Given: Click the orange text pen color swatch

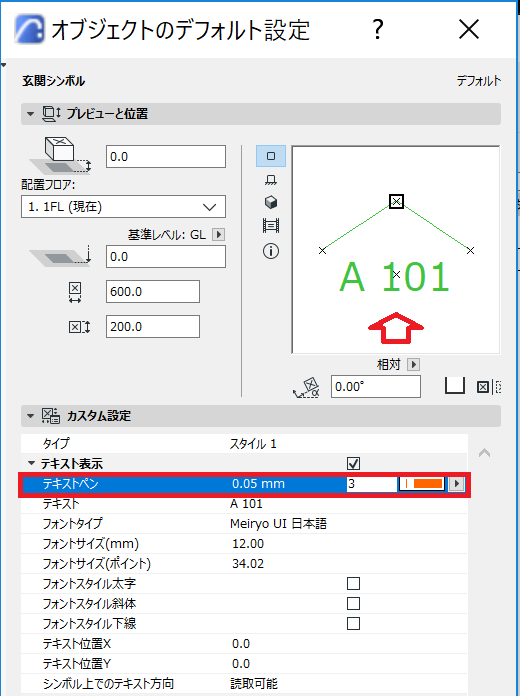Looking at the screenshot, I should pos(421,483).
